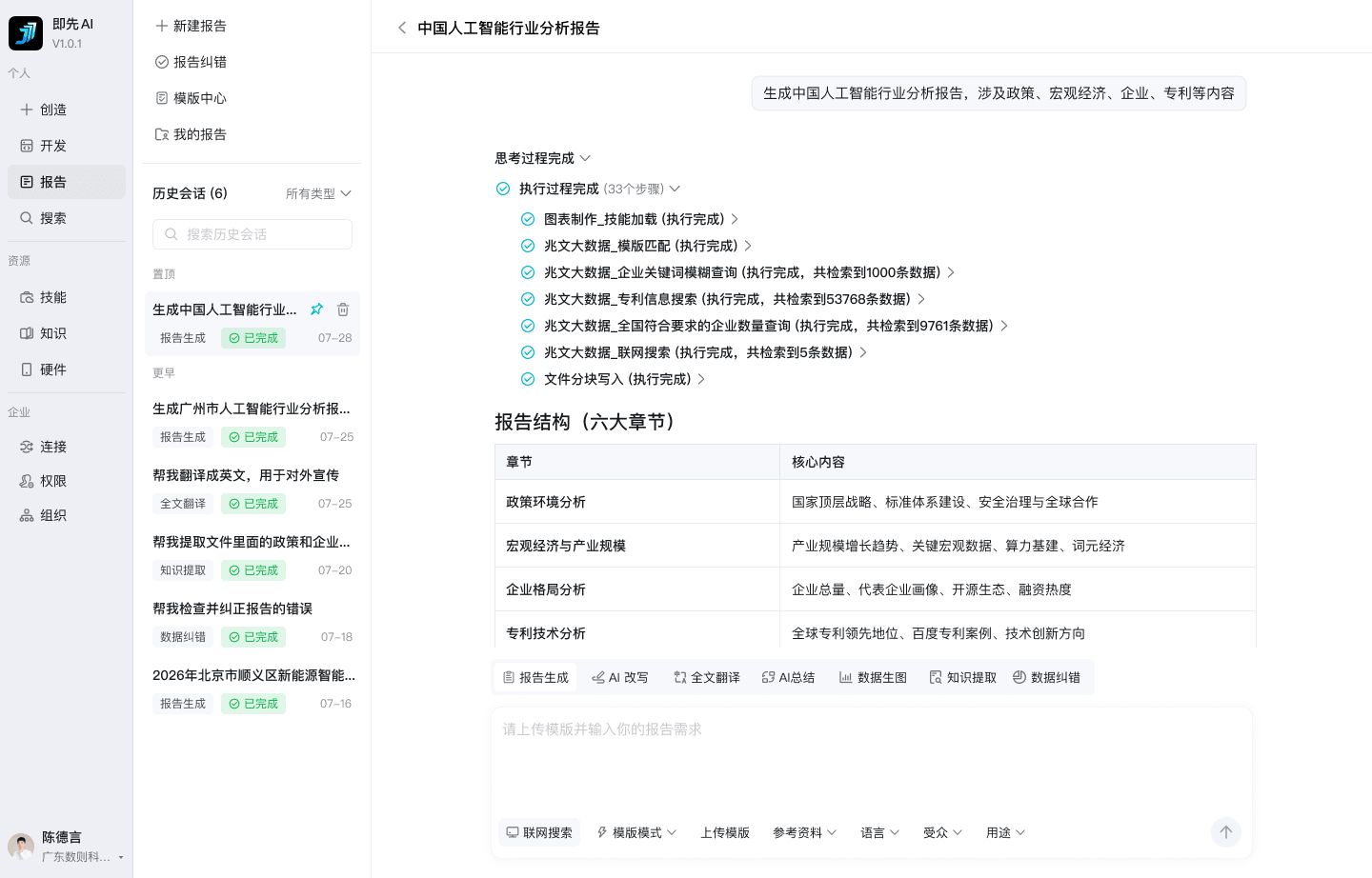
Task: Open 我的报告
Action: click(x=191, y=134)
